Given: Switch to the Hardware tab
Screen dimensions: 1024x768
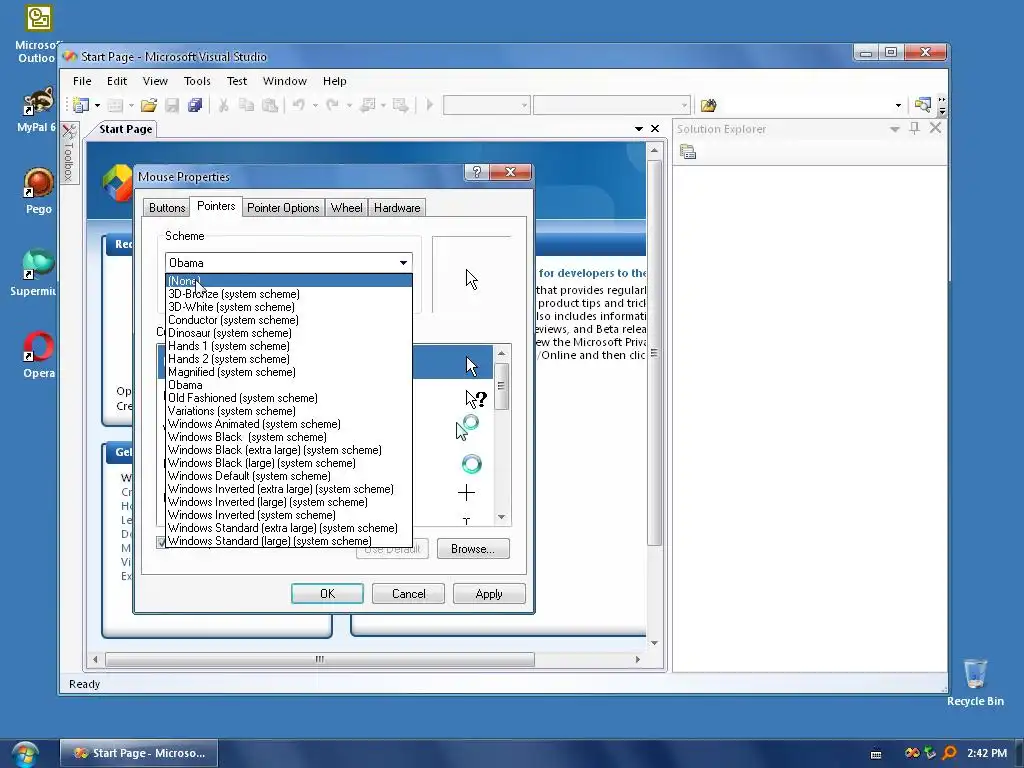Looking at the screenshot, I should coord(397,208).
